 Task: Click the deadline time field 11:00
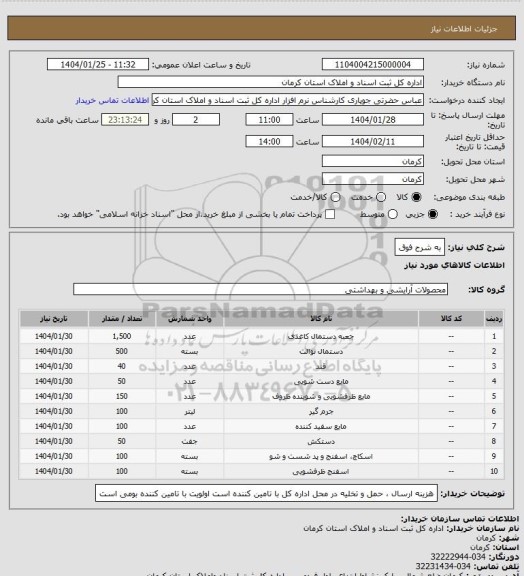coord(269,120)
